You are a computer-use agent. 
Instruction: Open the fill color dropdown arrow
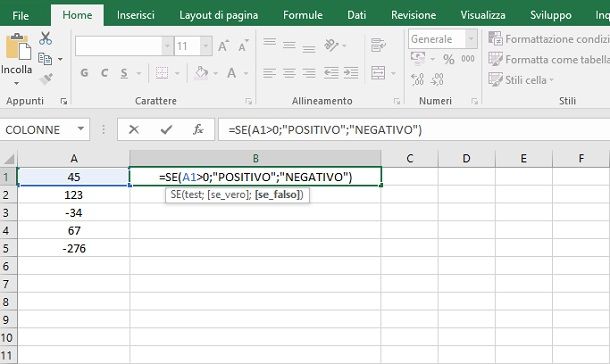215,73
